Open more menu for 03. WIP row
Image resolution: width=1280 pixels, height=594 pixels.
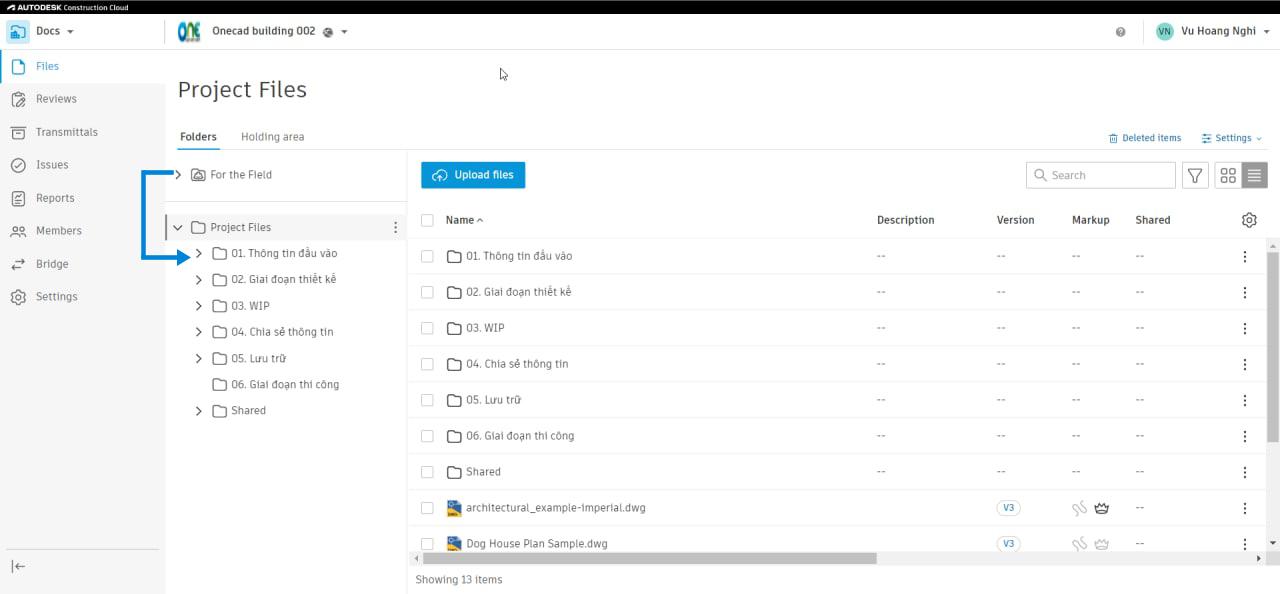click(x=1245, y=328)
